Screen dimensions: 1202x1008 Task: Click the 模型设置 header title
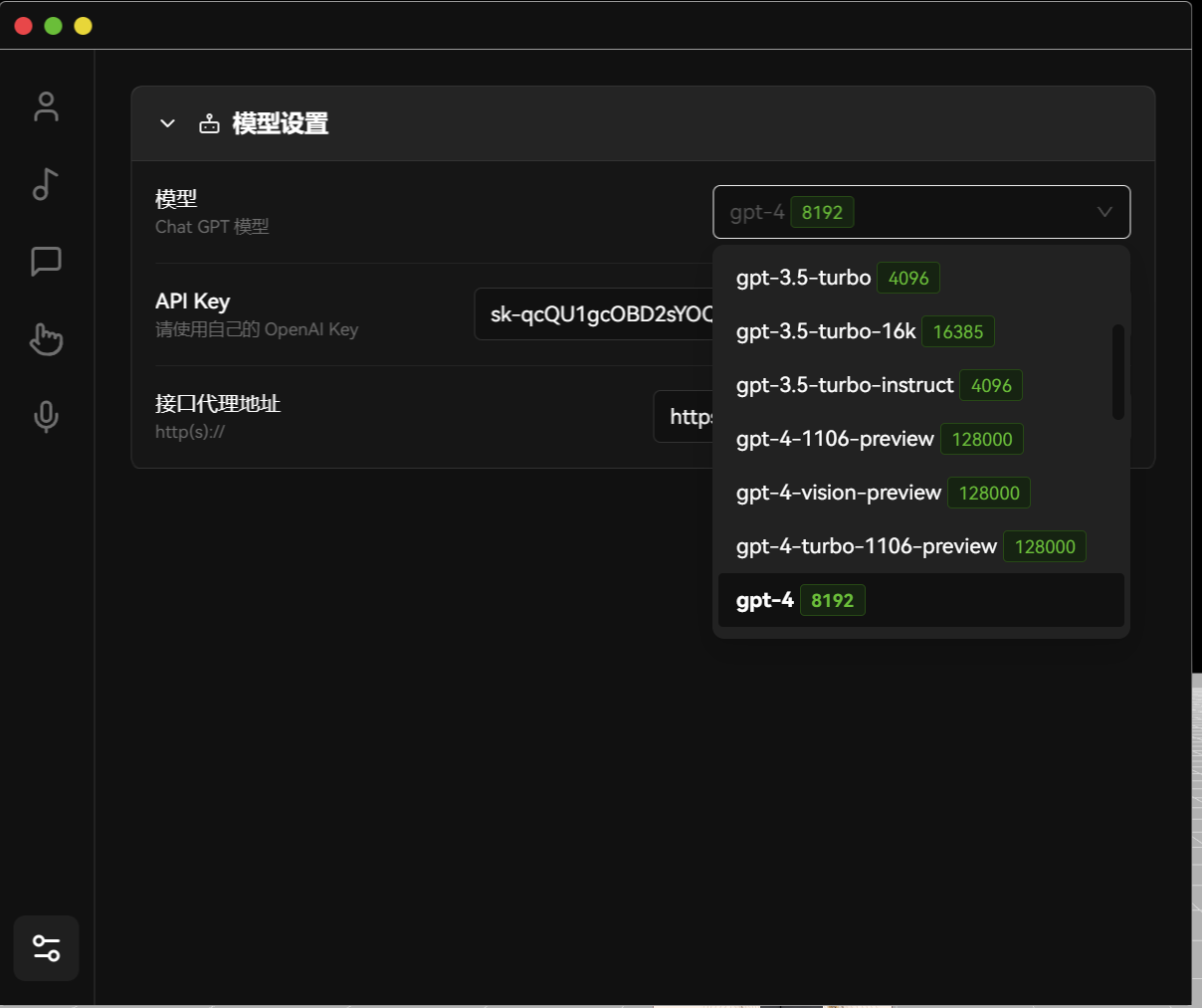(x=281, y=123)
